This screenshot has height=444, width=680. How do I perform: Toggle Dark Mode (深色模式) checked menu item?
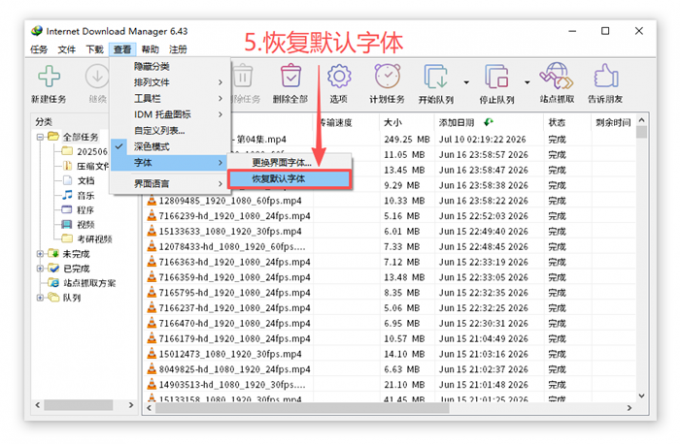click(x=170, y=147)
